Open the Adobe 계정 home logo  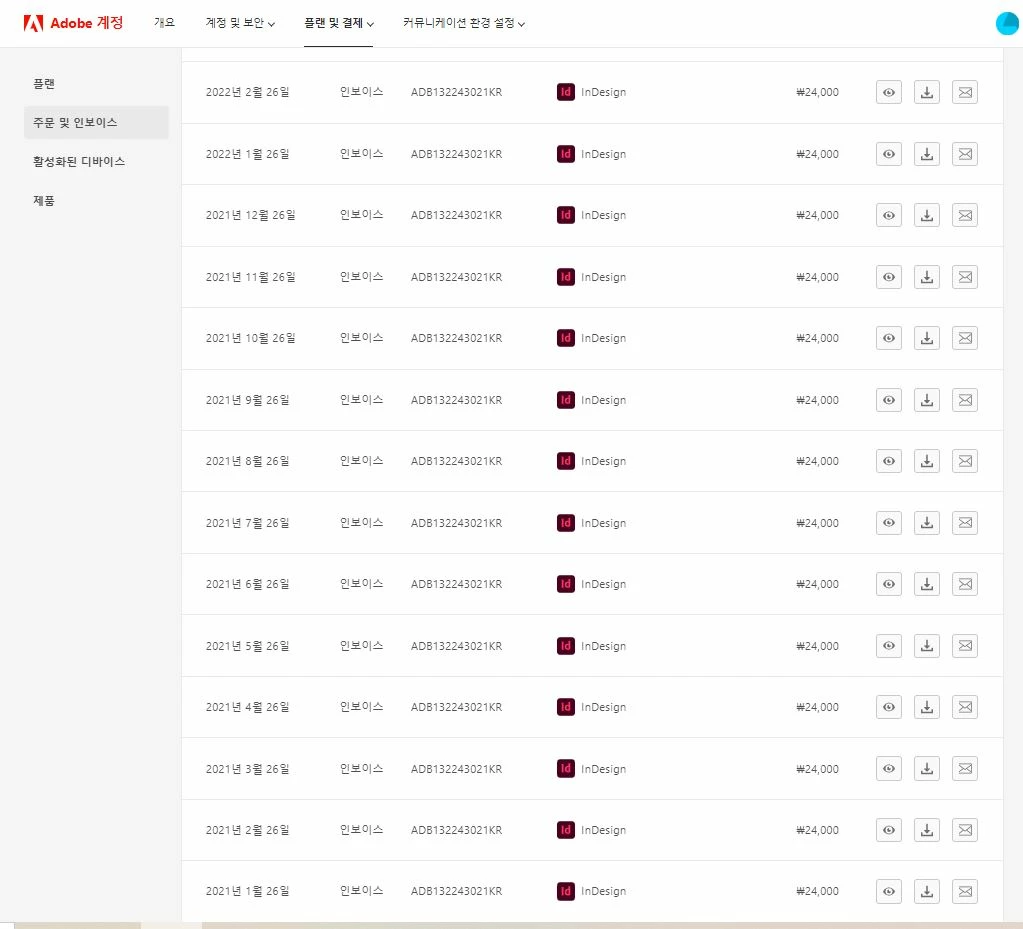(x=73, y=23)
